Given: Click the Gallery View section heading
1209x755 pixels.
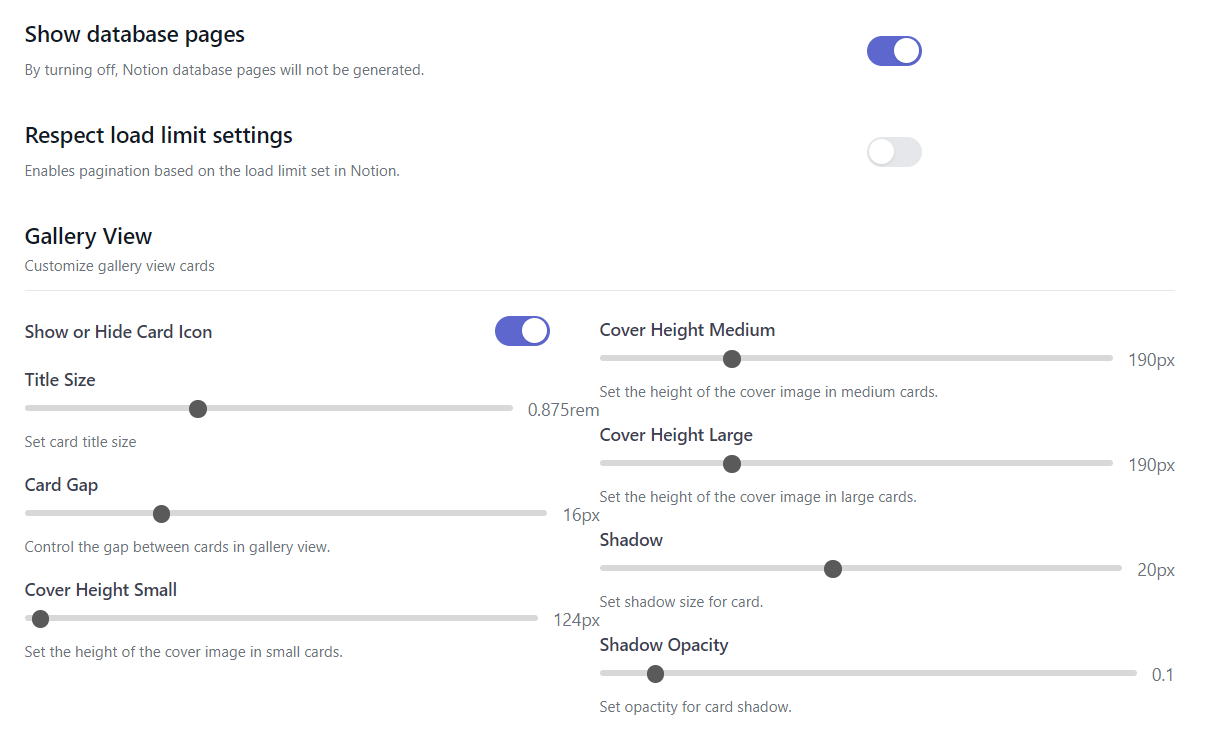Looking at the screenshot, I should coord(88,237).
